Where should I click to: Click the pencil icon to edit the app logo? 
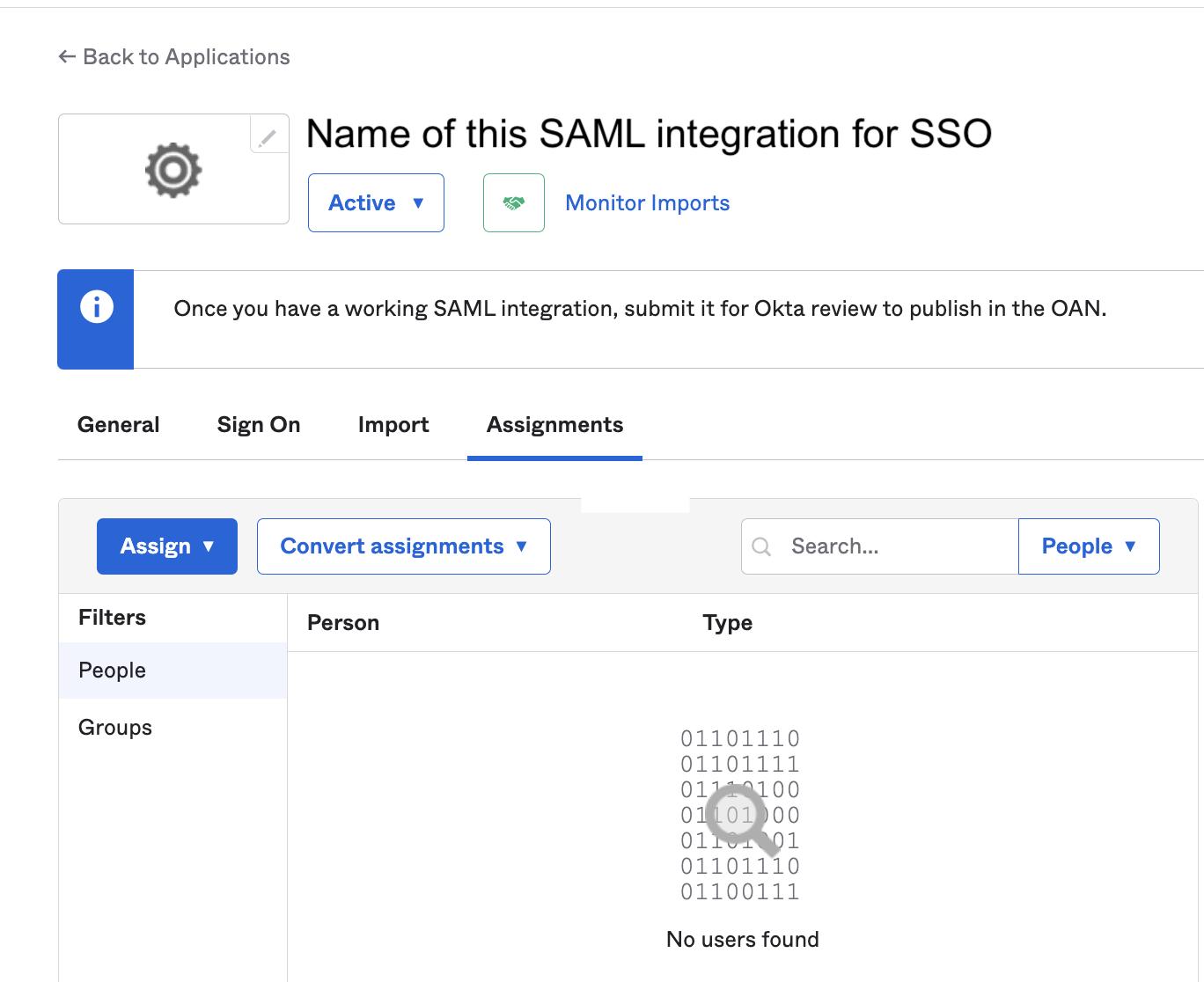point(268,136)
